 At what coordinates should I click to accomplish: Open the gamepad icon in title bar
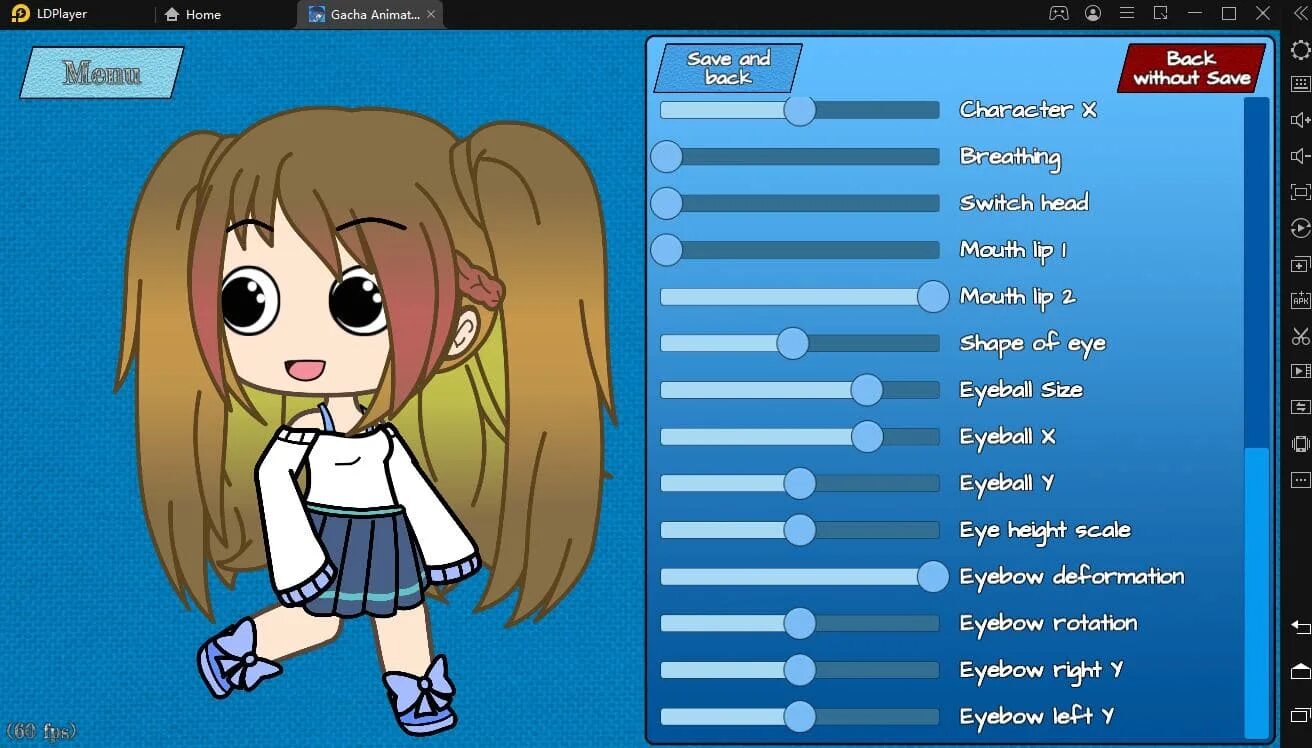pyautogui.click(x=1058, y=13)
